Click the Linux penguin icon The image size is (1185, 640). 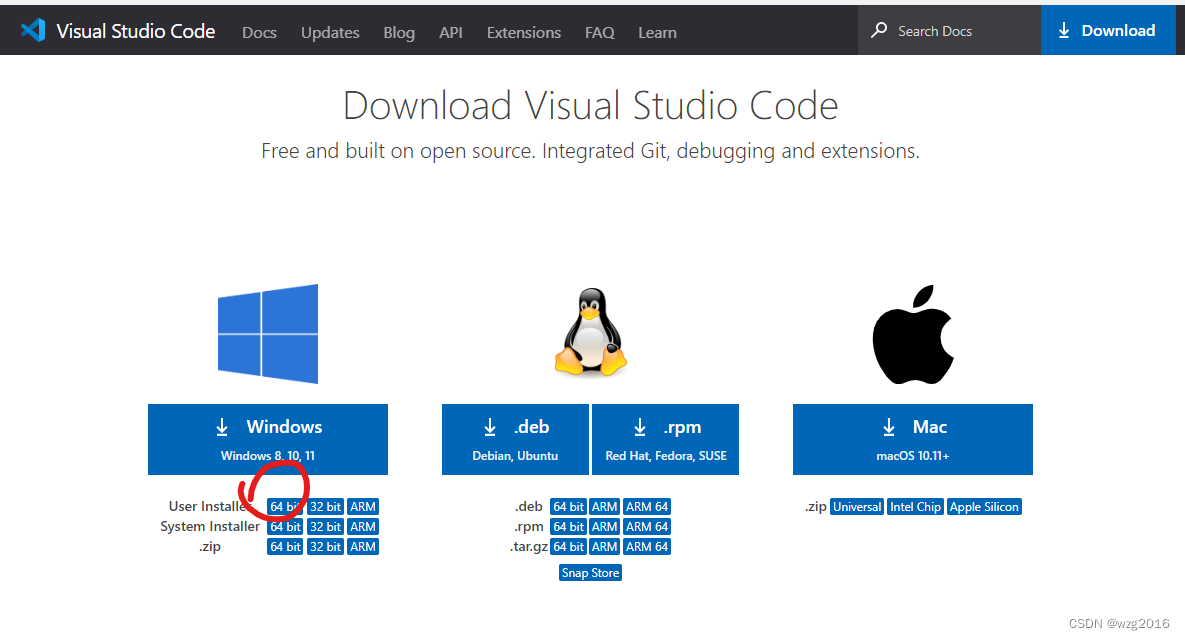click(590, 332)
